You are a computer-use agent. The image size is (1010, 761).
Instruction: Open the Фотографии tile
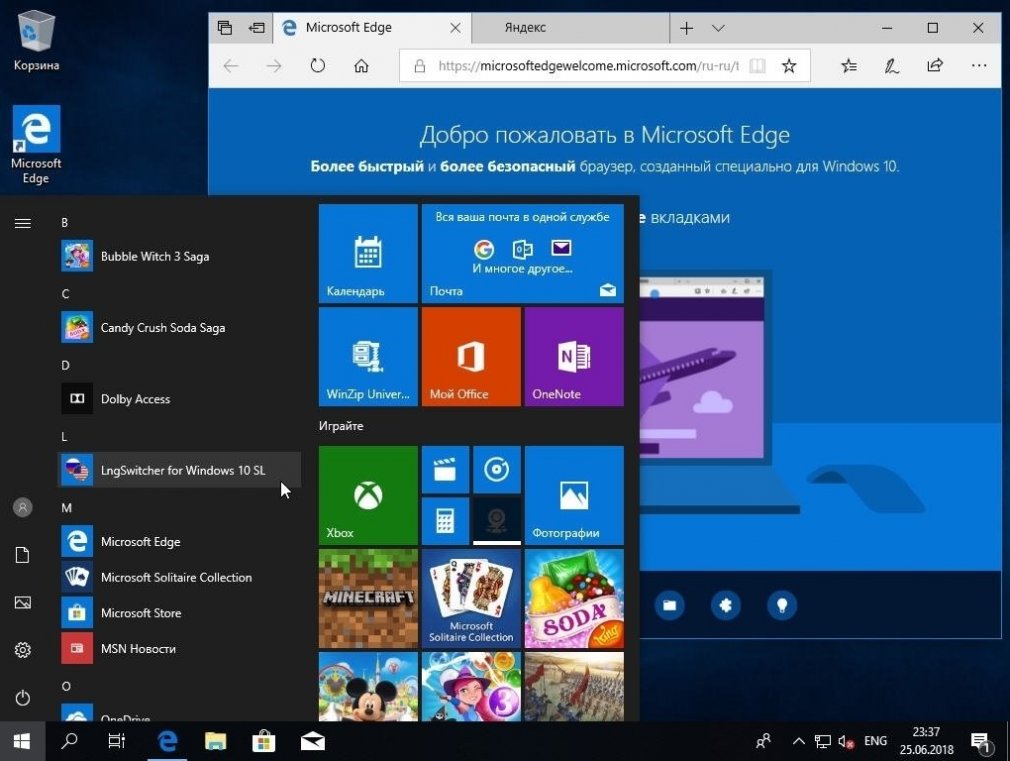click(574, 495)
